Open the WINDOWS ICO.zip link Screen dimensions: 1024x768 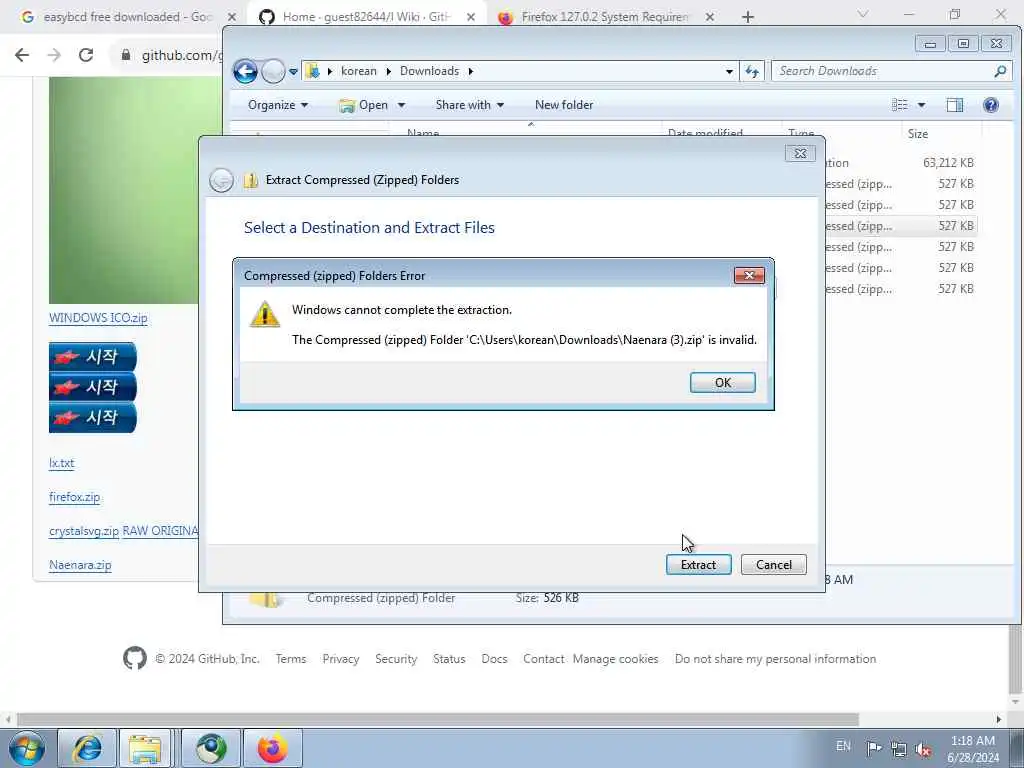pos(98,318)
